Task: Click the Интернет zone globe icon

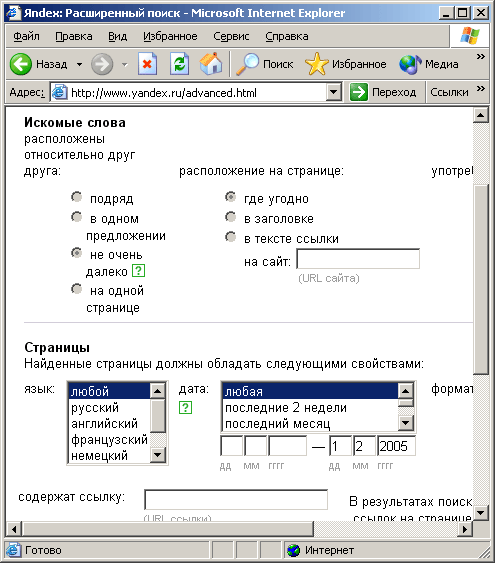Action: pos(294,550)
